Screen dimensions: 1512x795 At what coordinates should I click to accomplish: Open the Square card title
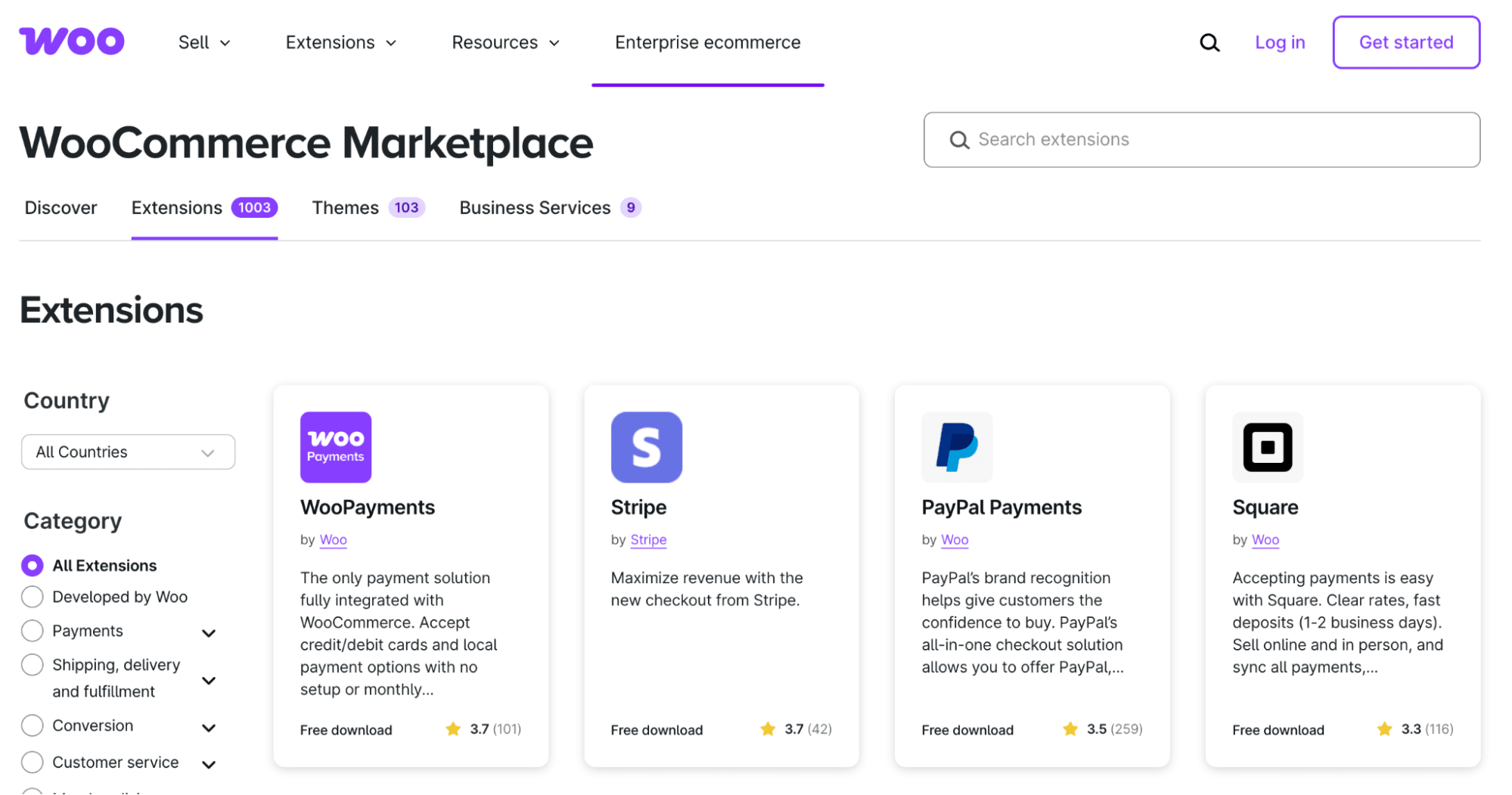click(x=1265, y=507)
